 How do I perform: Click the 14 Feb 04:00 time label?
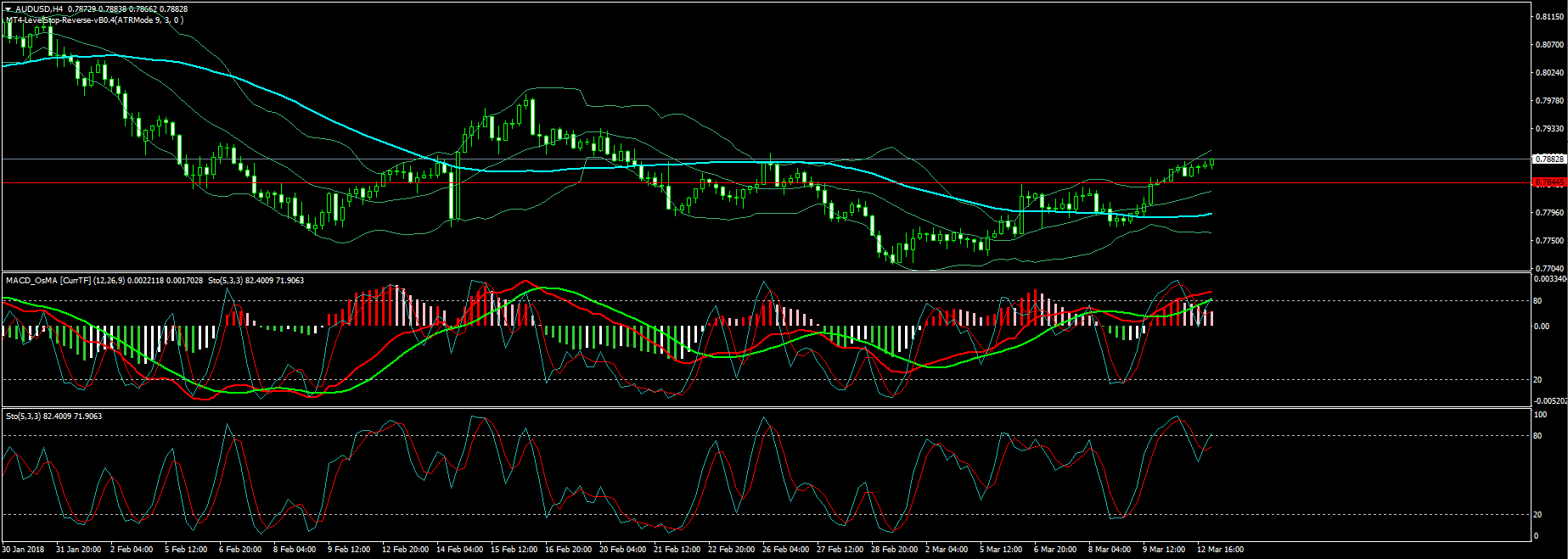459,550
